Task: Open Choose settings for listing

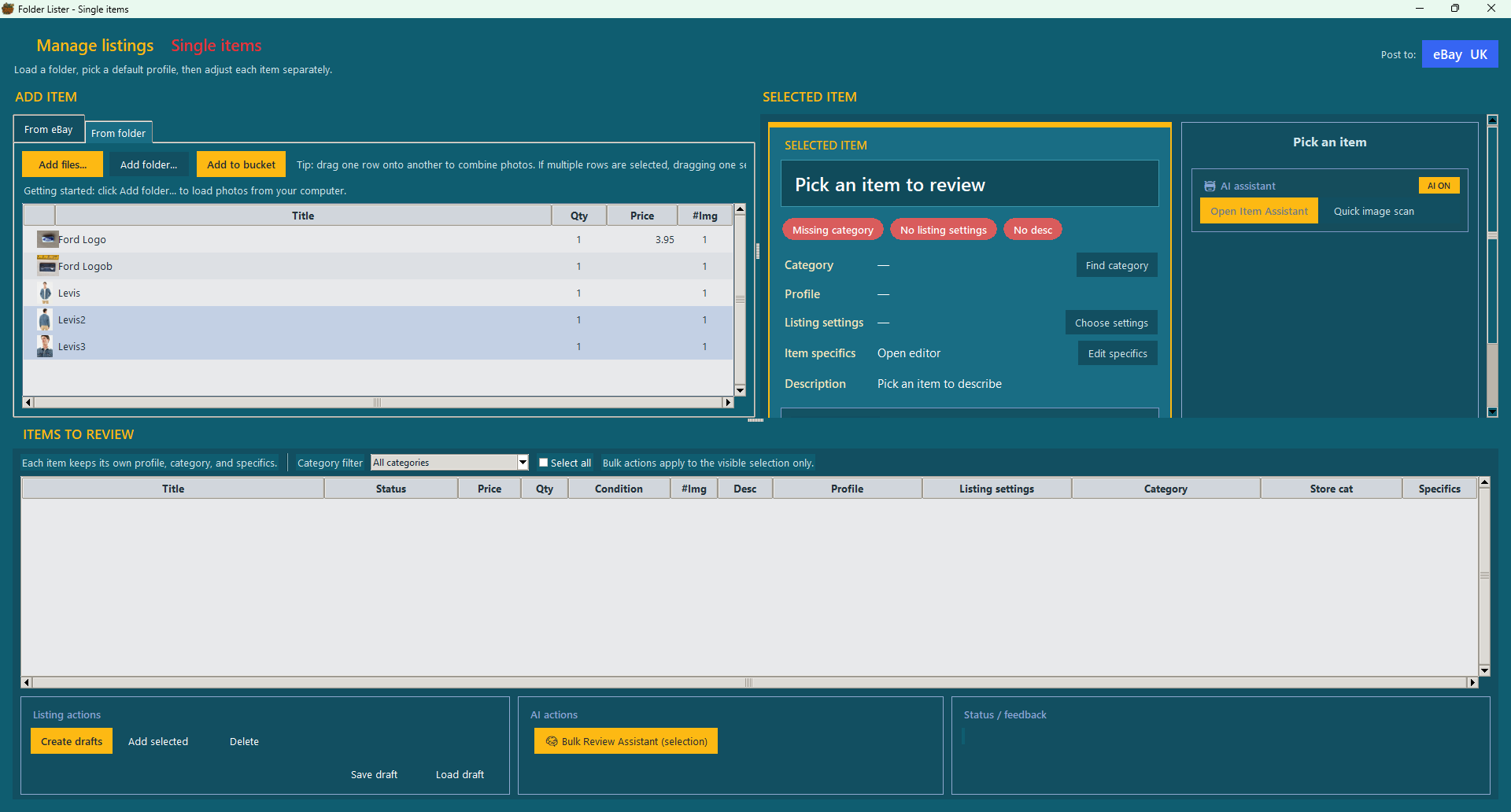Action: pos(1110,323)
